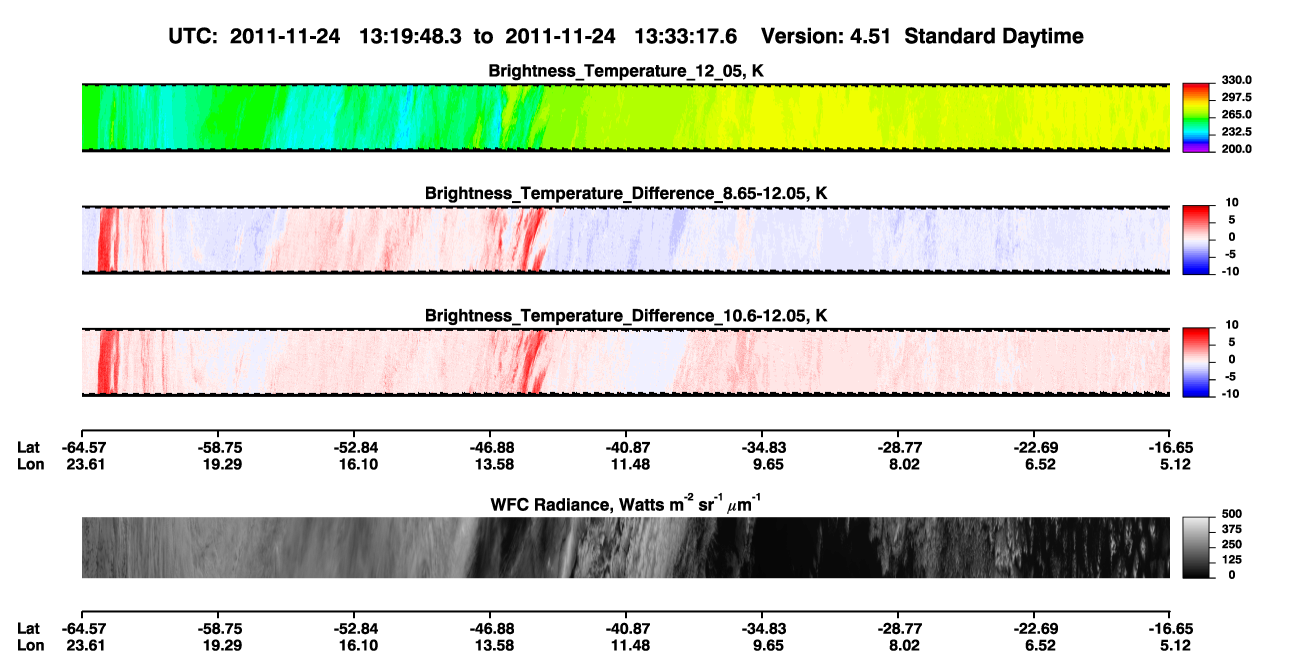The image size is (1300, 667).
Task: Click the end time 13:33:17.6 in the title
Action: point(685,36)
